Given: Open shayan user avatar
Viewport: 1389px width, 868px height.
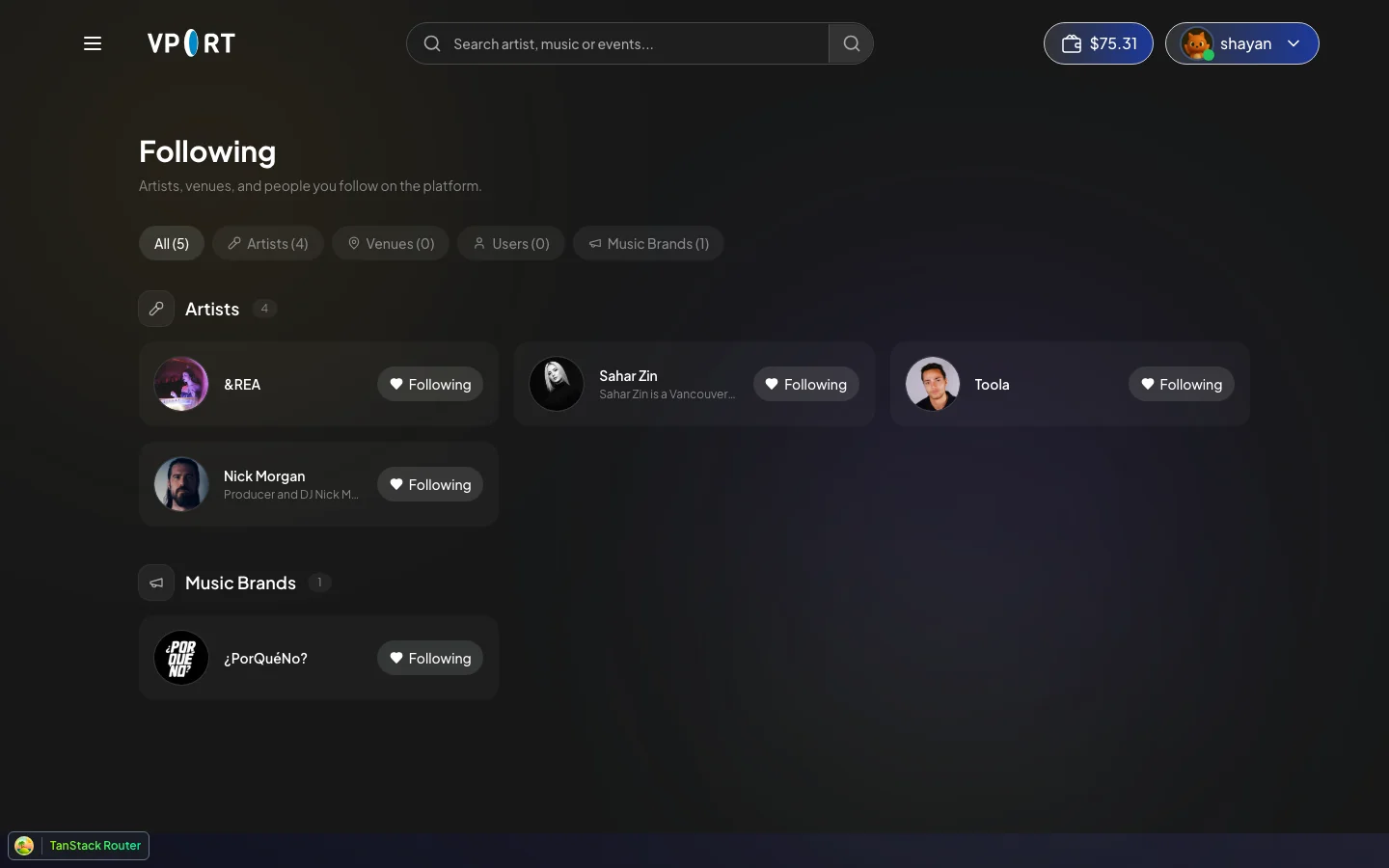Looking at the screenshot, I should (x=1197, y=43).
